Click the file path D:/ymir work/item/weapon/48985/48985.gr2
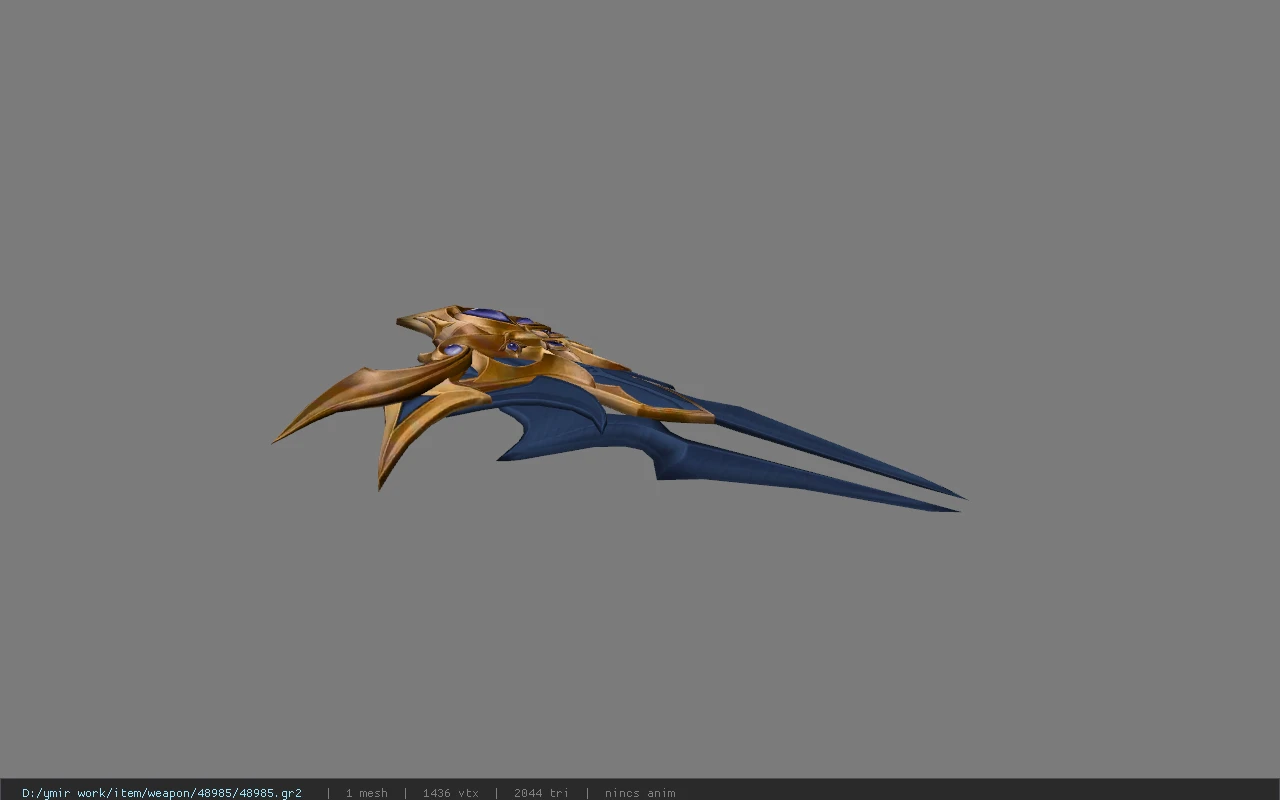Screen dimensions: 1280x800 click(162, 793)
